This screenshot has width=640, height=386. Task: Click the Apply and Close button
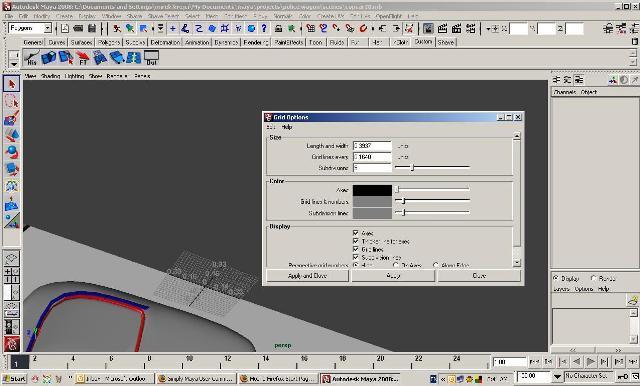[307, 276]
